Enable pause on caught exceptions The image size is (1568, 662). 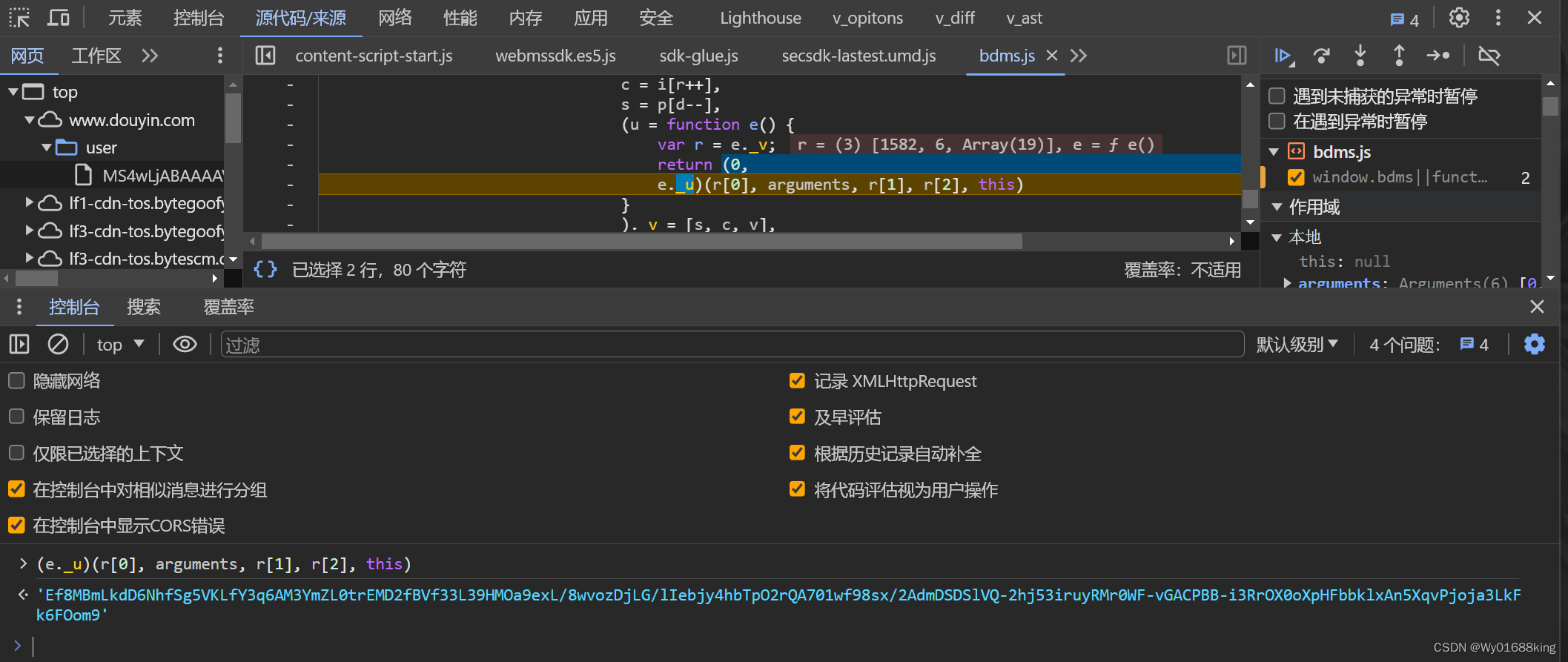coord(1277,121)
